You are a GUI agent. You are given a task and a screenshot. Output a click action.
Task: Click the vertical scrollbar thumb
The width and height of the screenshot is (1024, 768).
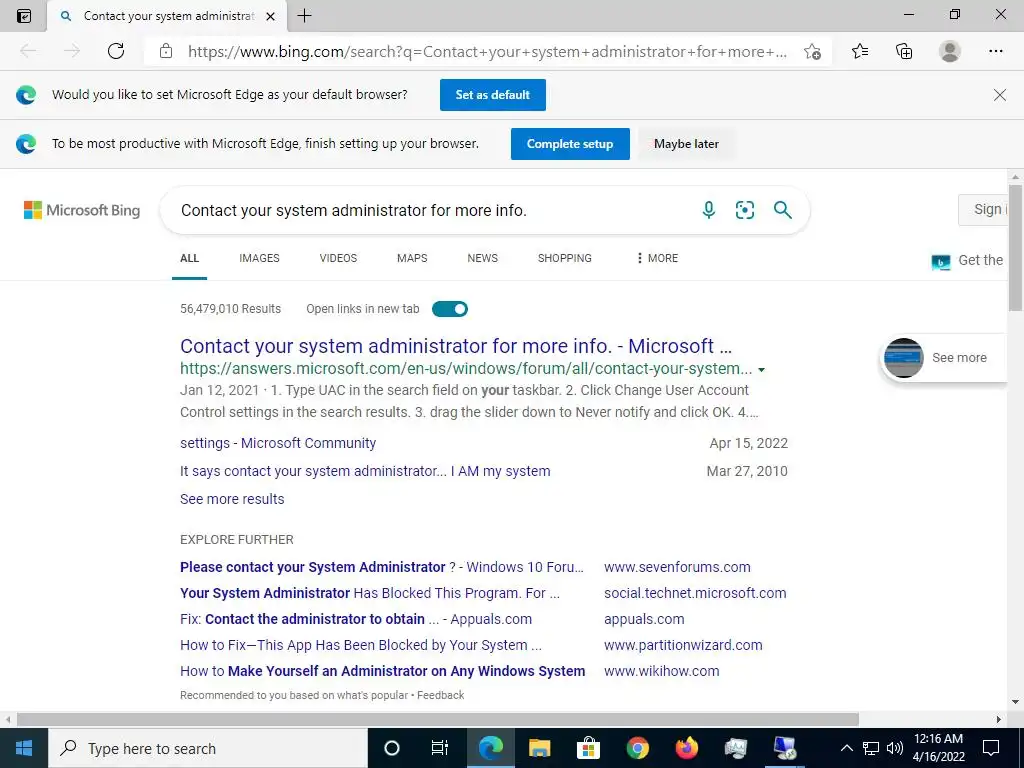coord(1014,250)
